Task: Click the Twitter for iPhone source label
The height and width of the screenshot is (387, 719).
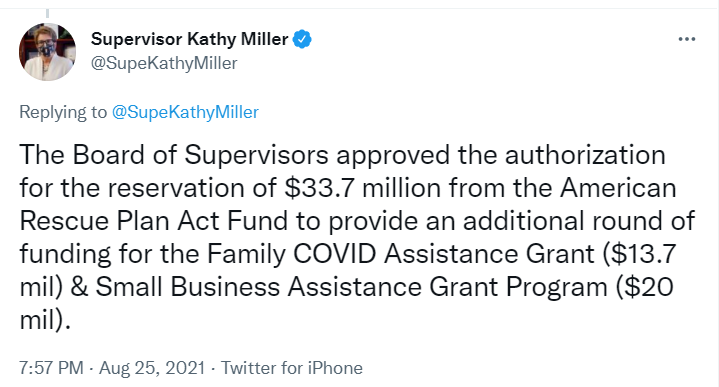Action: click(292, 368)
